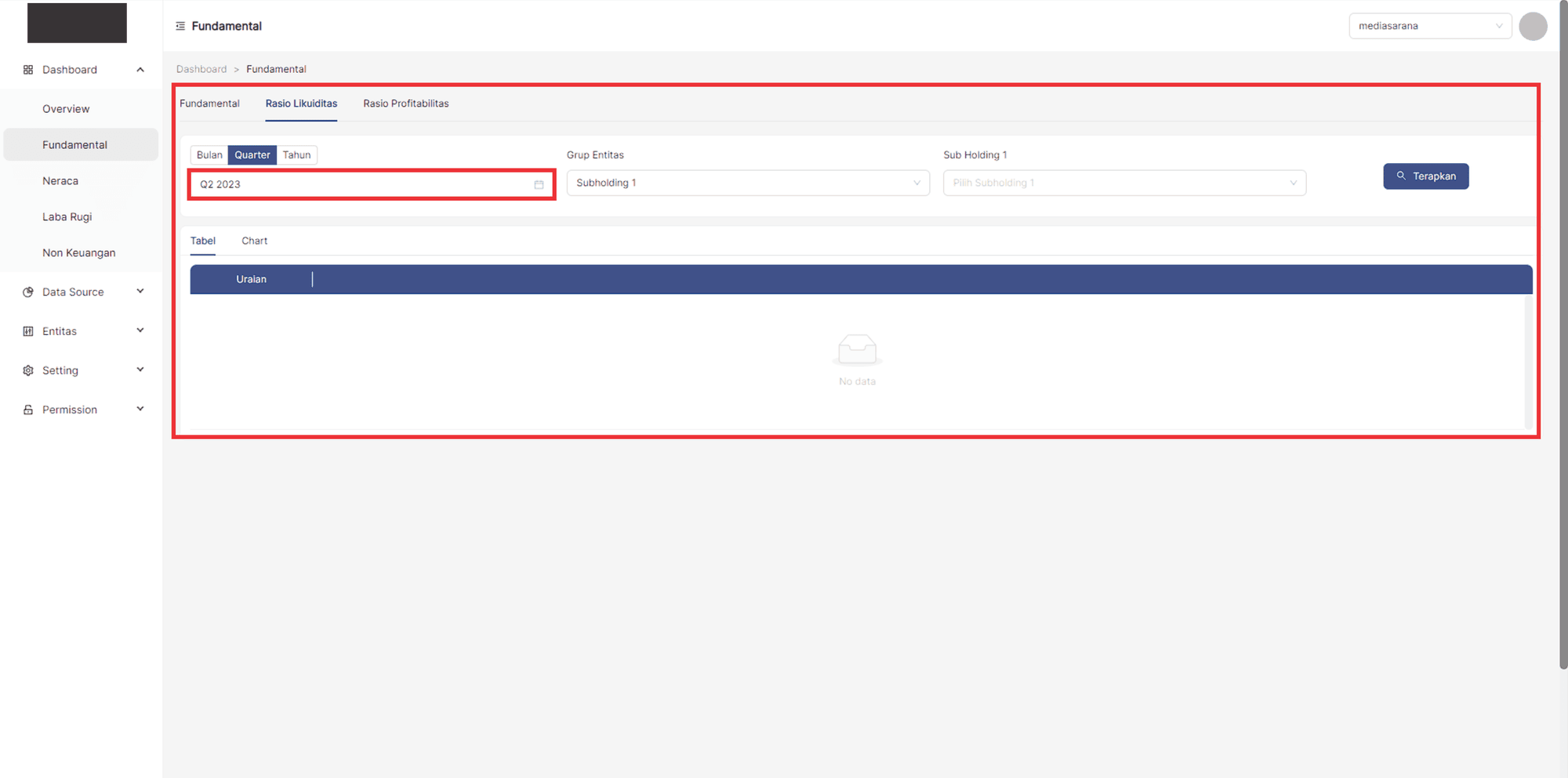Screen dimensions: 1568x778
Task: Open Laba Rugi in the sidebar
Action: pyautogui.click(x=67, y=216)
